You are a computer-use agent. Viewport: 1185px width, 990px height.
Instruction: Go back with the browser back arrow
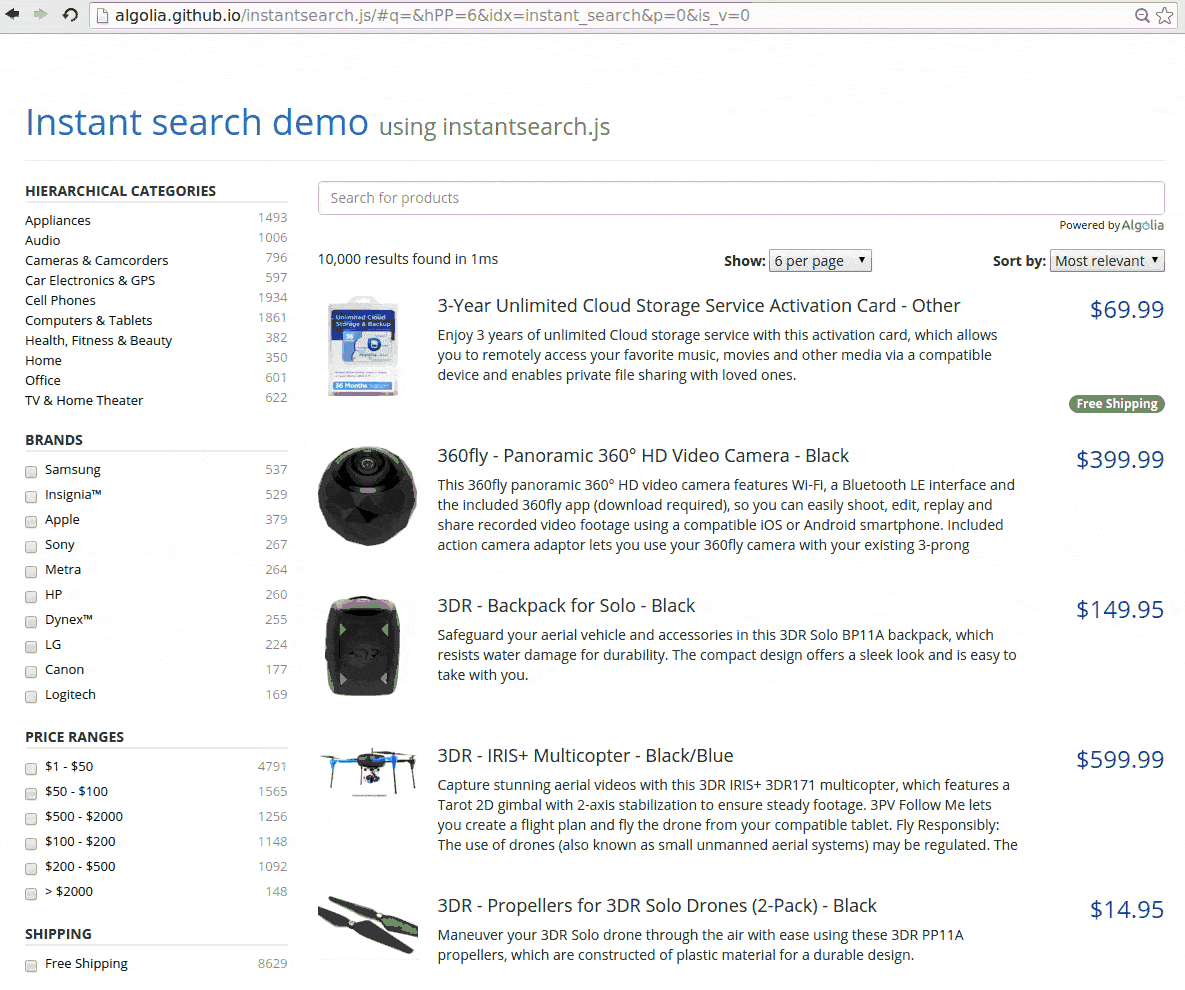(13, 14)
